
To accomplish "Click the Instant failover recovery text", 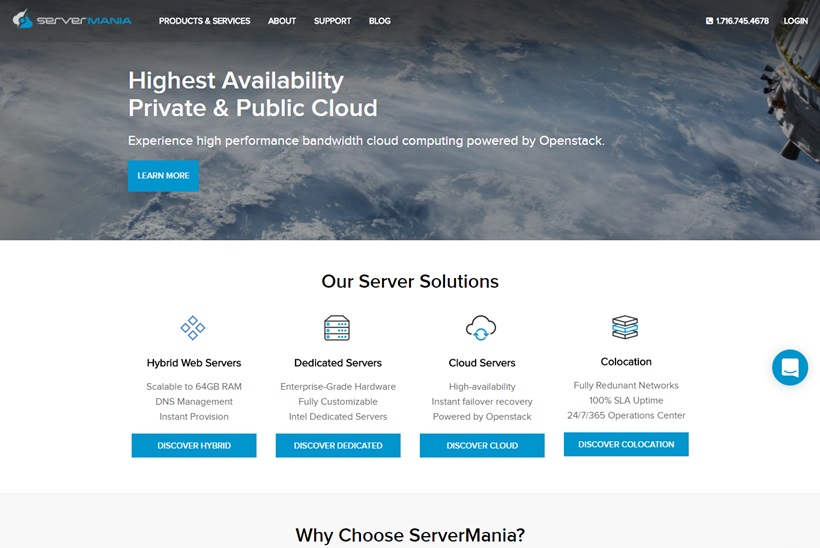I will coord(482,402).
